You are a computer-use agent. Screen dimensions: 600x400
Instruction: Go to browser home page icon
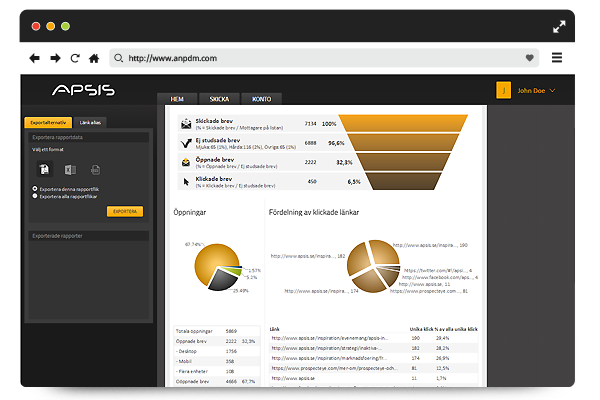[x=93, y=58]
